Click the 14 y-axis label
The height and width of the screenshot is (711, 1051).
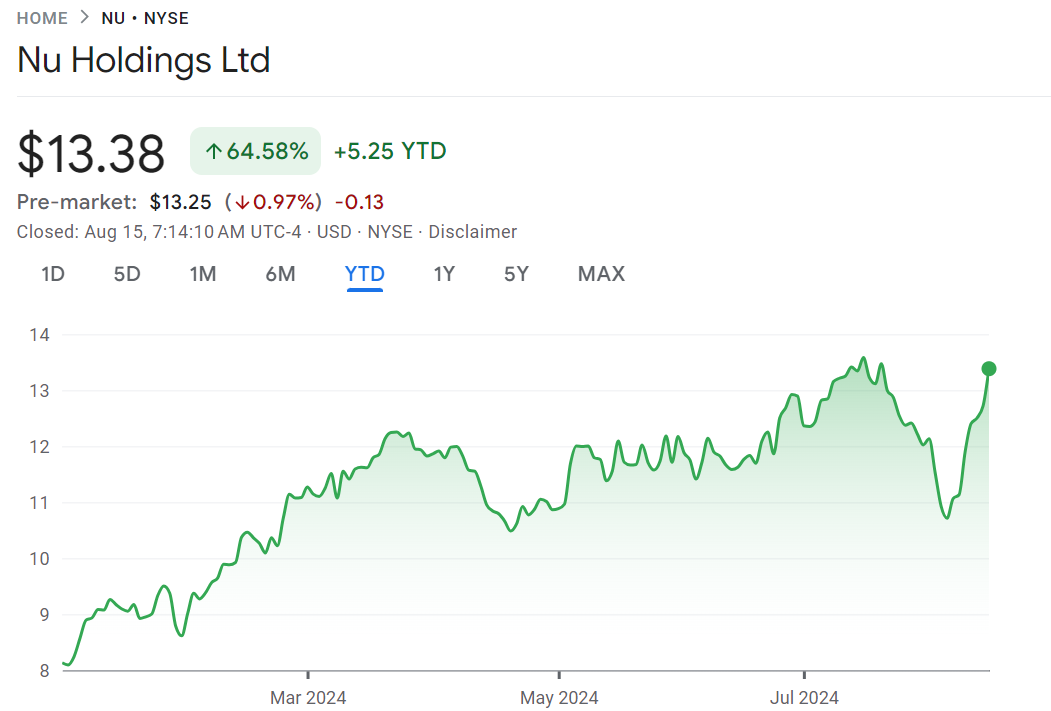coord(40,335)
